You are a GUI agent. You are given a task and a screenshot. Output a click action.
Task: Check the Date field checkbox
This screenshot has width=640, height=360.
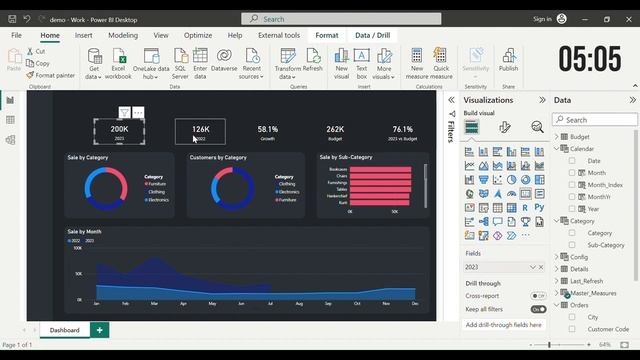[x=572, y=161]
